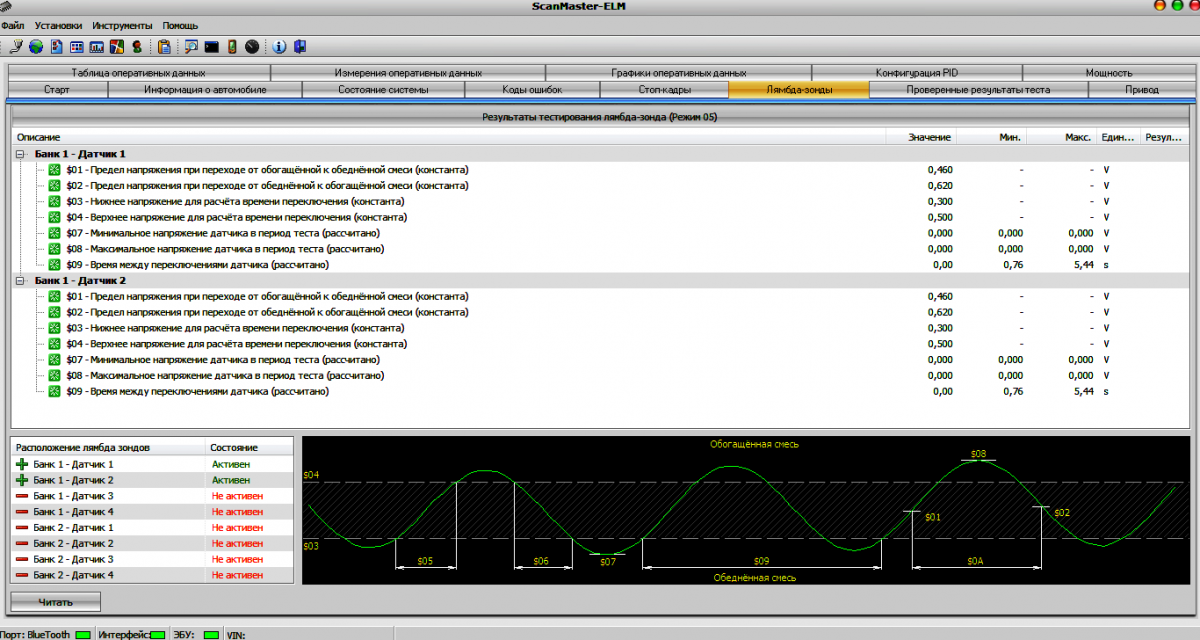The width and height of the screenshot is (1200, 640).
Task: Click the four-color flag toolbar icon
Action: click(117, 46)
